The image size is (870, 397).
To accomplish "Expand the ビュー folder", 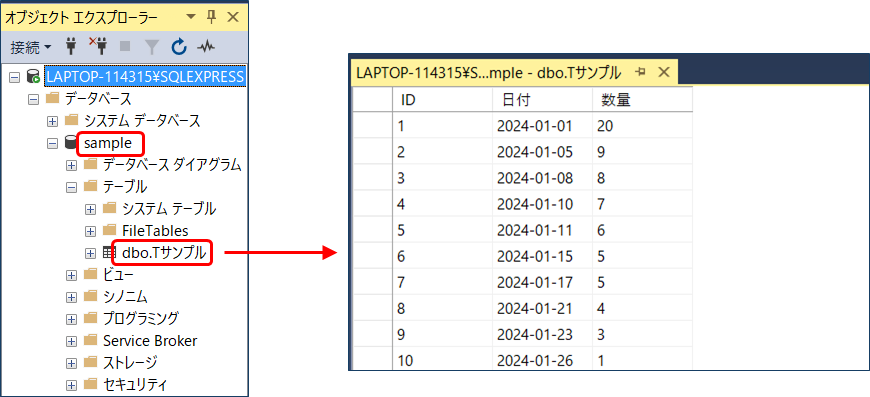I will tap(71, 275).
